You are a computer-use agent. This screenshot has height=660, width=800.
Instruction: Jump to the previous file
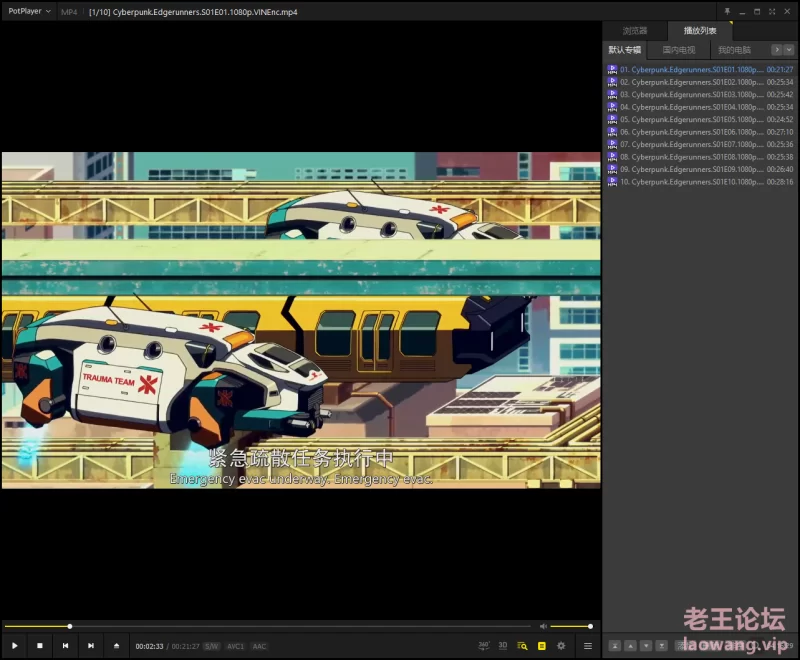pyautogui.click(x=65, y=646)
